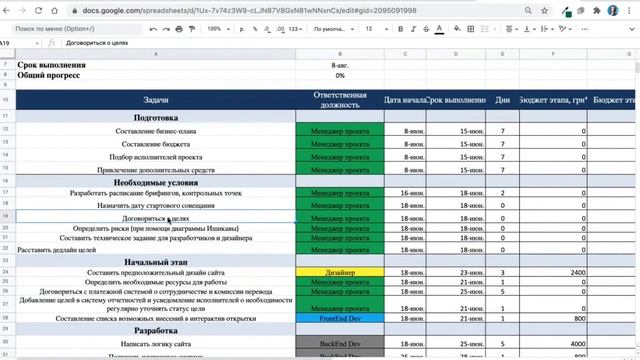Image resolution: width=640 pixels, height=360 pixels.
Task: Click the cell 'Расставить дедлайн целей'
Action: coord(156,249)
